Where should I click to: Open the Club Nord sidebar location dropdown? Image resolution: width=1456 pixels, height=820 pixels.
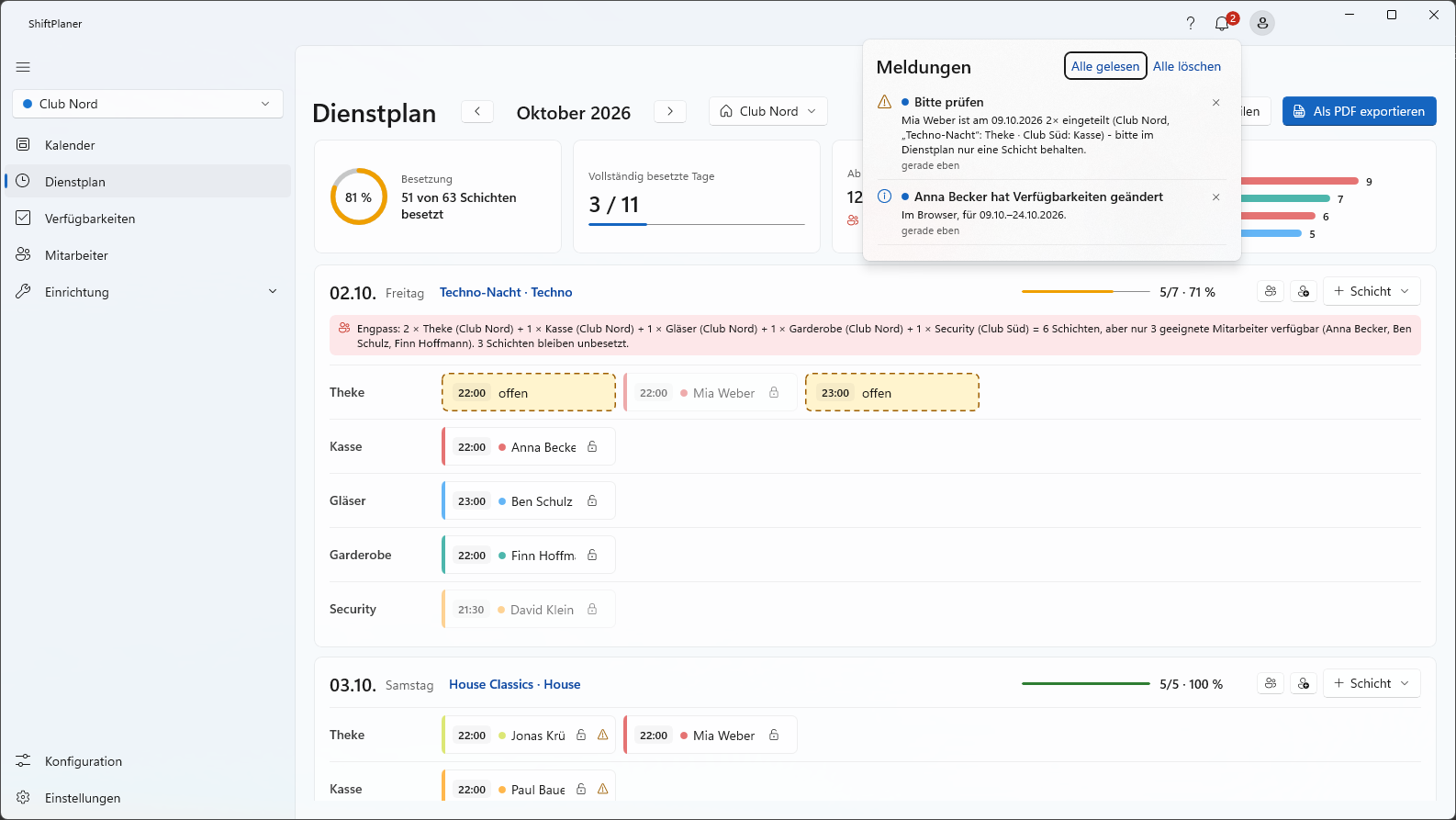pos(148,104)
